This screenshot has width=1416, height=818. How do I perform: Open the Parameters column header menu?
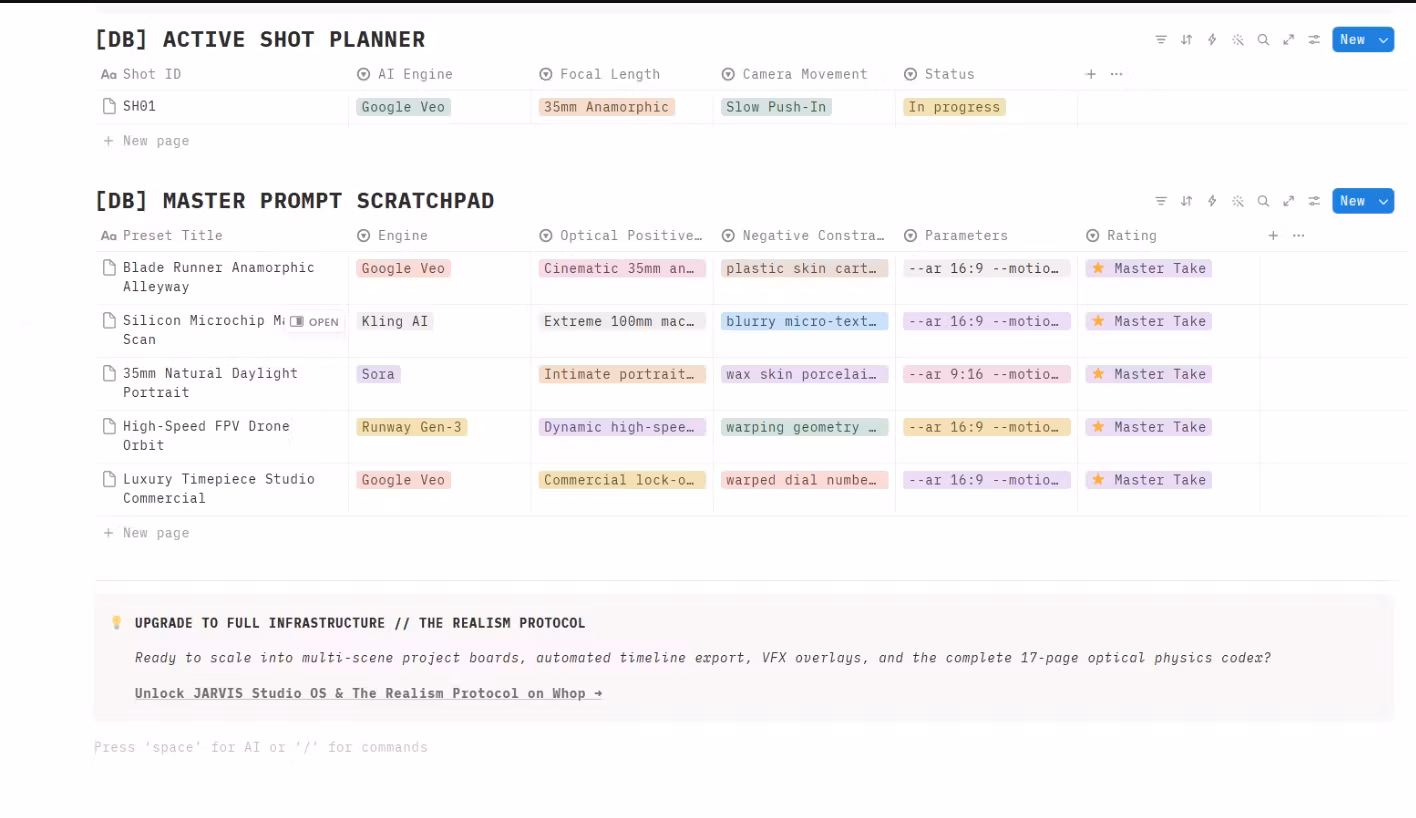(x=956, y=236)
